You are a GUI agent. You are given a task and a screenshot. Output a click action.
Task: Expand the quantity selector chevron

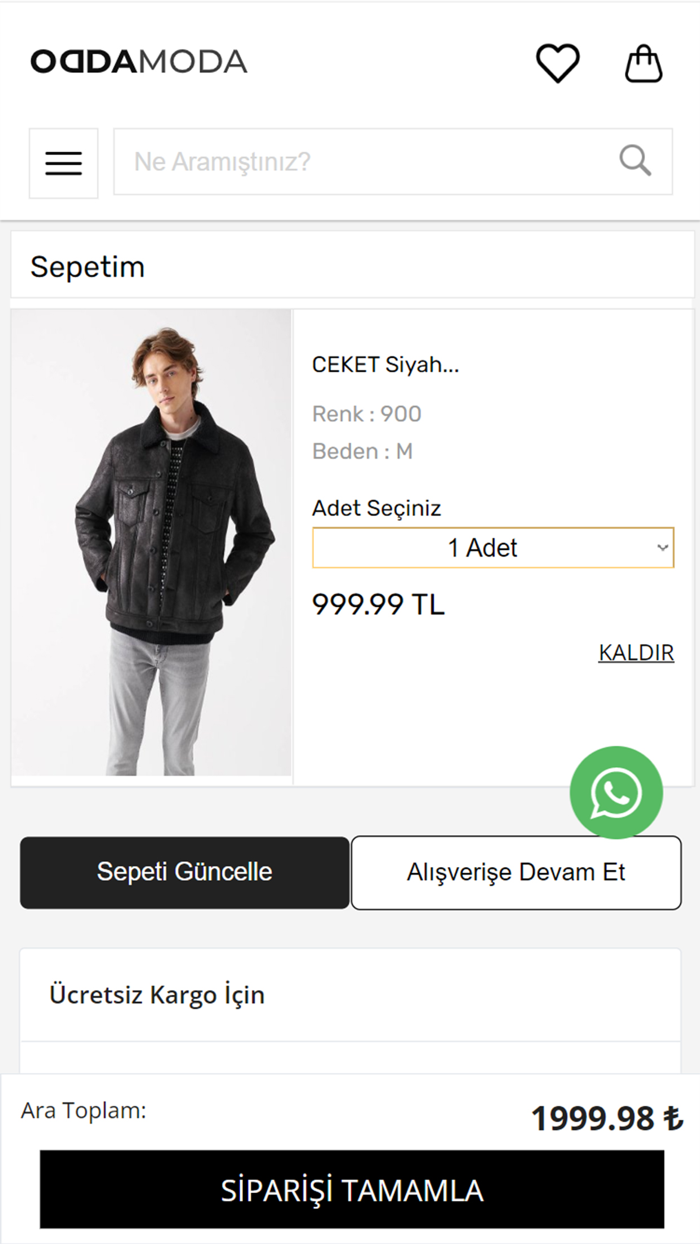click(x=662, y=548)
